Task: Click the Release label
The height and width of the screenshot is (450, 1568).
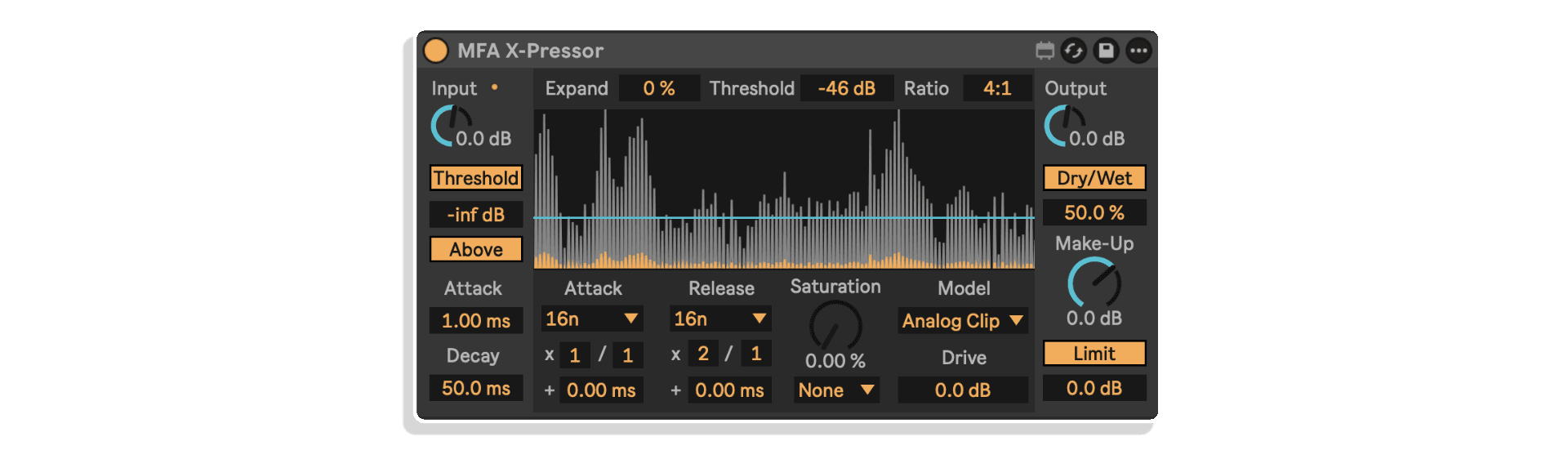Action: [721, 288]
